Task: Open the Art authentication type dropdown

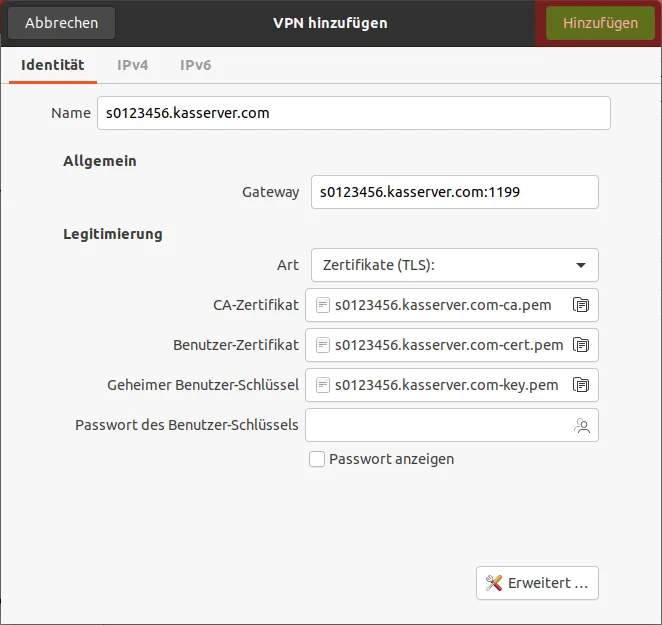Action: point(455,265)
